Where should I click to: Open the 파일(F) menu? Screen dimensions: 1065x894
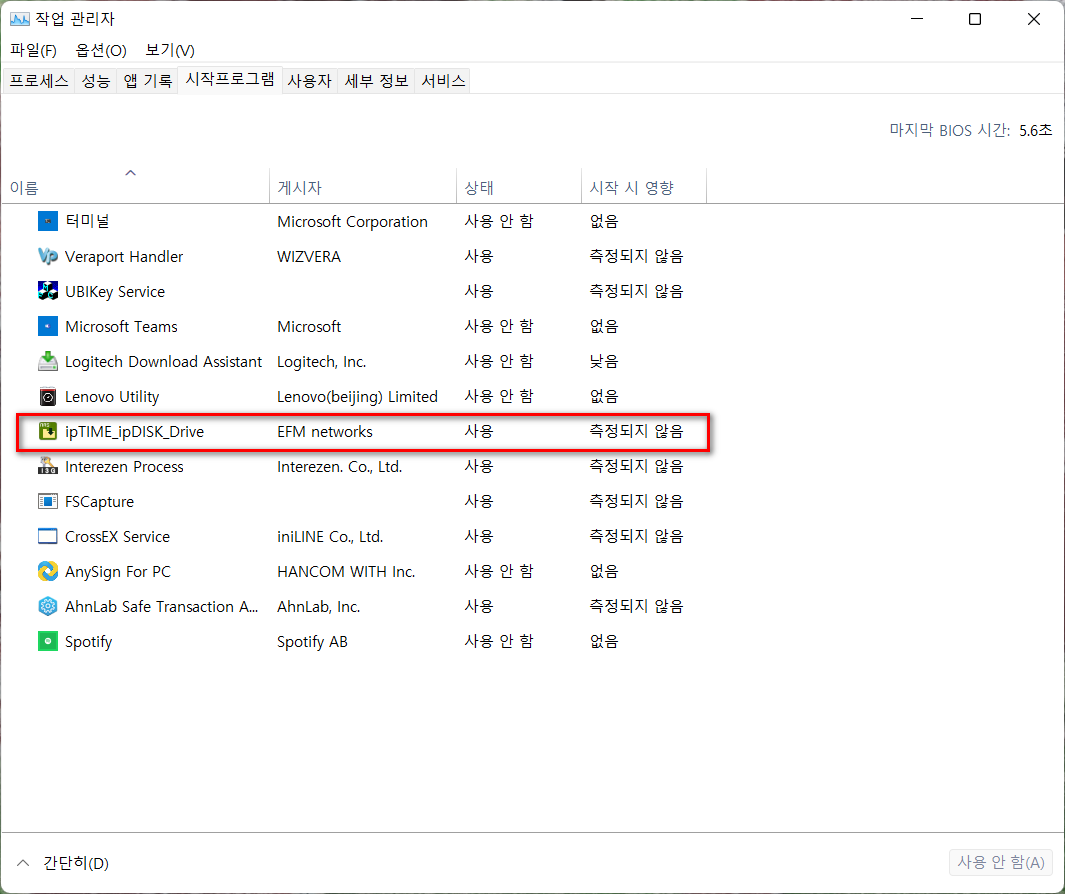pos(33,50)
